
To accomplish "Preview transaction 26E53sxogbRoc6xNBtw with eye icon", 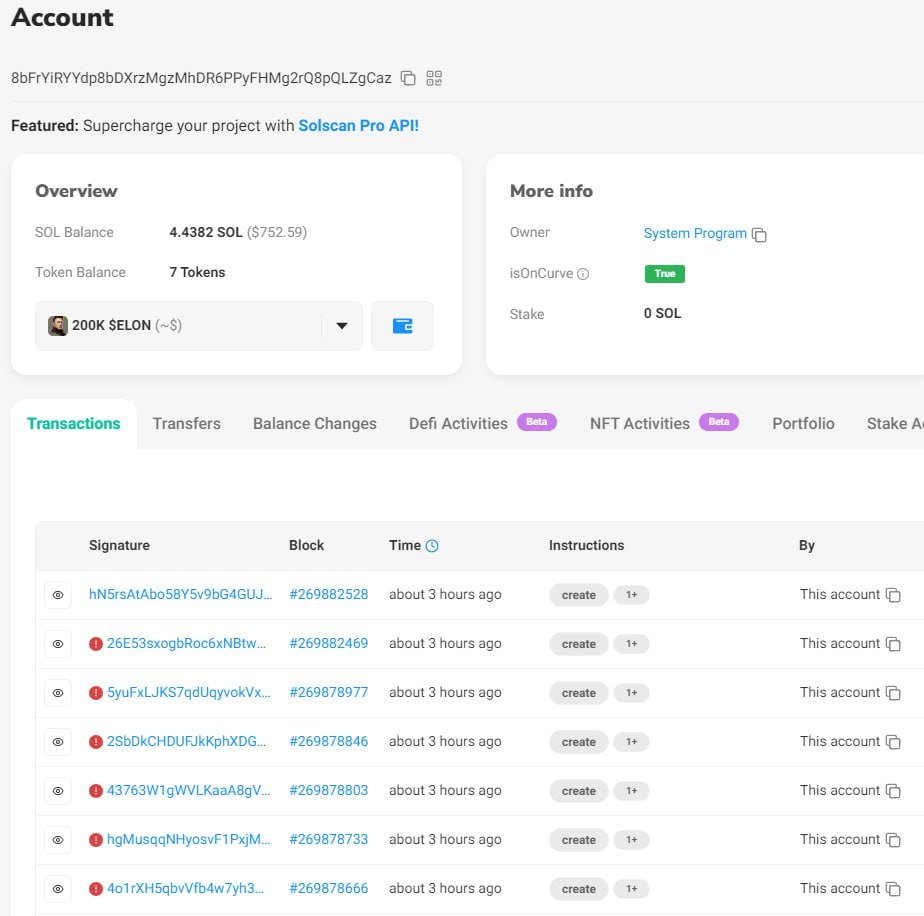I will [x=58, y=644].
